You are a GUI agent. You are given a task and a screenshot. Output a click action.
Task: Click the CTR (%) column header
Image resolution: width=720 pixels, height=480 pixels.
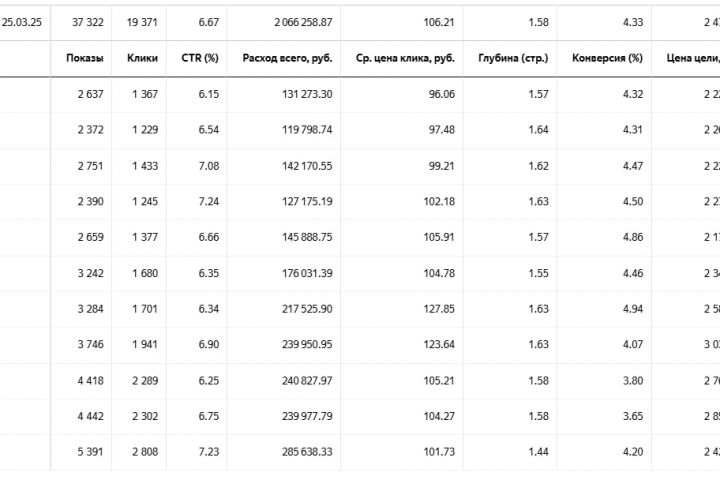coord(197,59)
